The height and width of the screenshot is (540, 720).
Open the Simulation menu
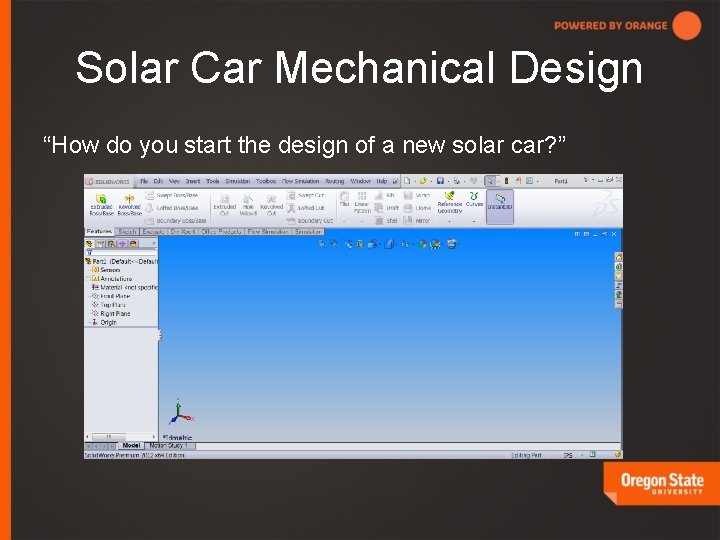coord(237,181)
